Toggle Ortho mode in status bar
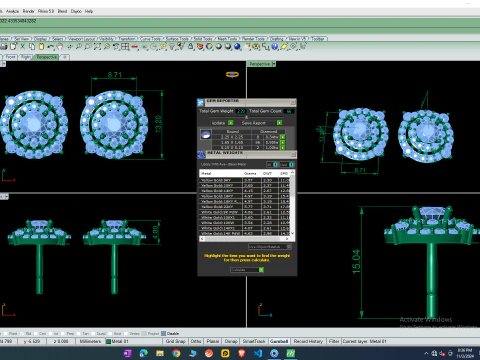Viewport: 480px width, 360px height. pyautogui.click(x=196, y=341)
